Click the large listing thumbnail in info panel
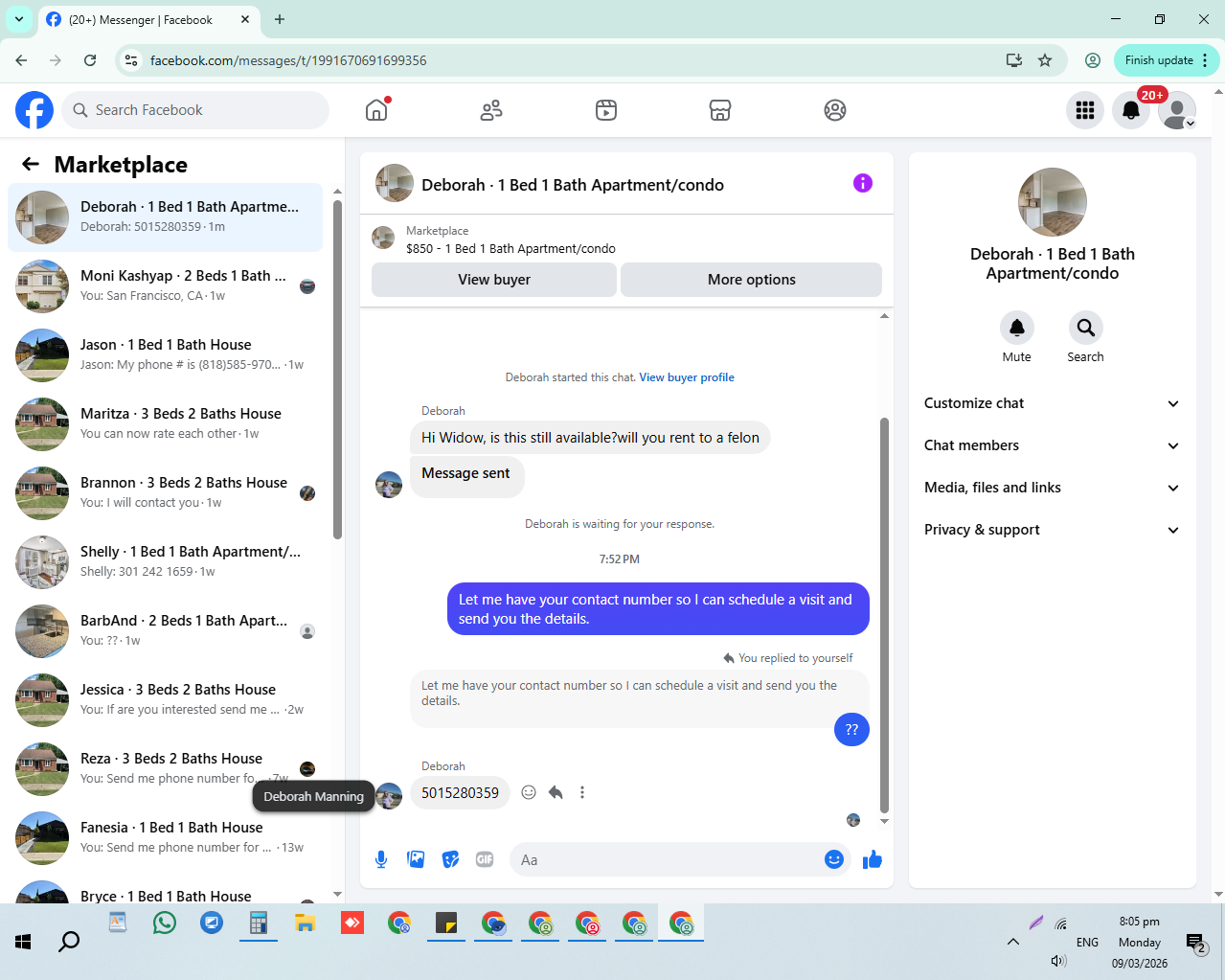 click(1053, 202)
